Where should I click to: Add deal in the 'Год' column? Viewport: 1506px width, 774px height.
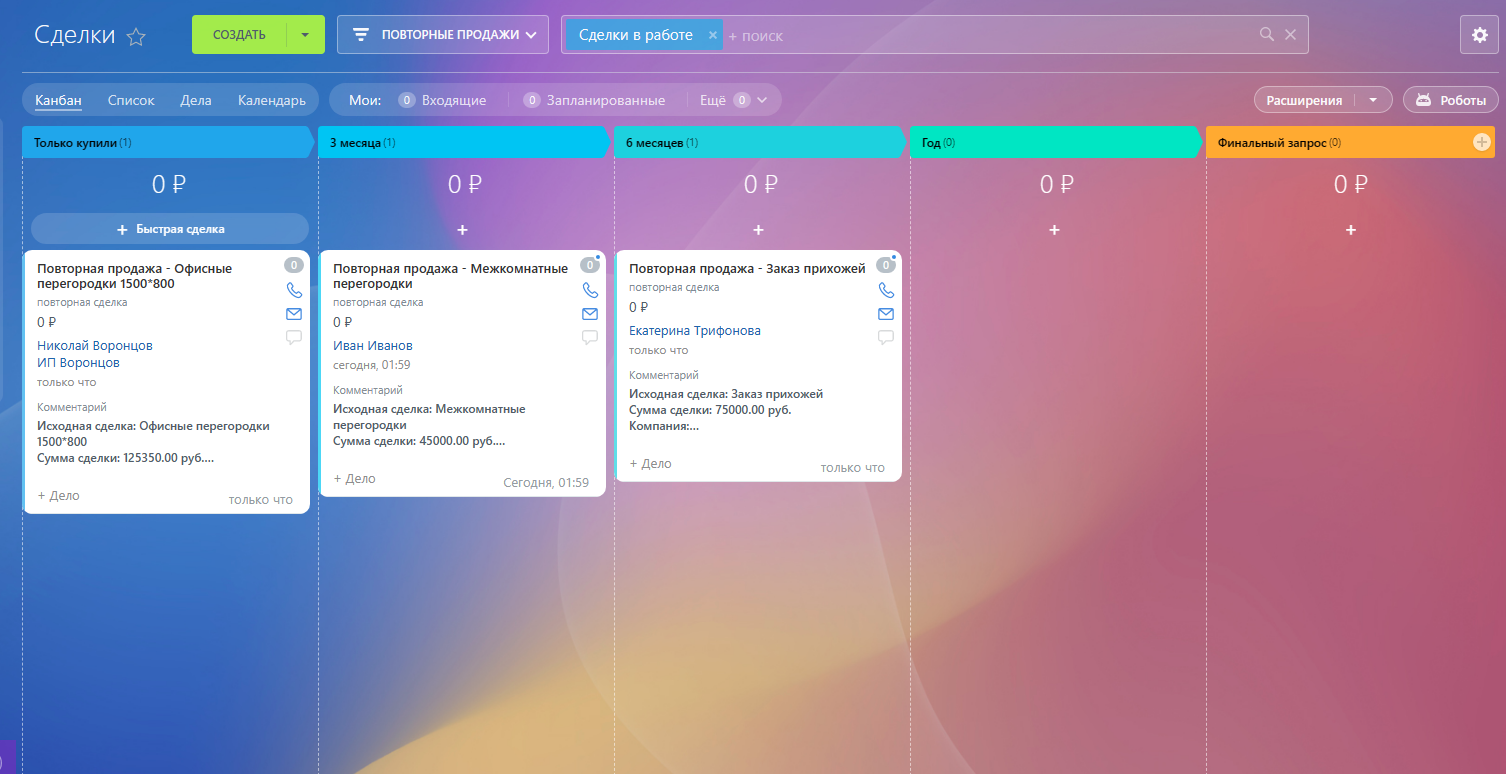point(1054,230)
